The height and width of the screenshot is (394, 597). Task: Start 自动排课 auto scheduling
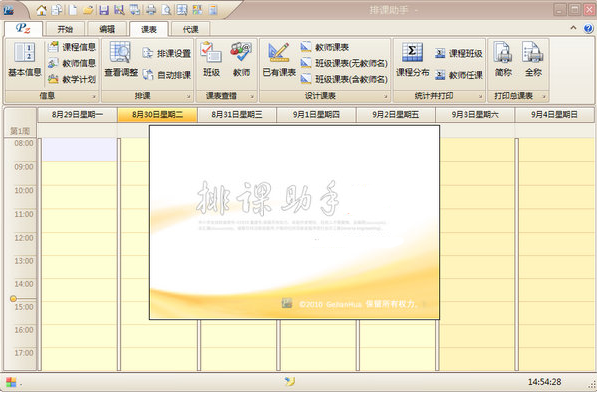166,75
